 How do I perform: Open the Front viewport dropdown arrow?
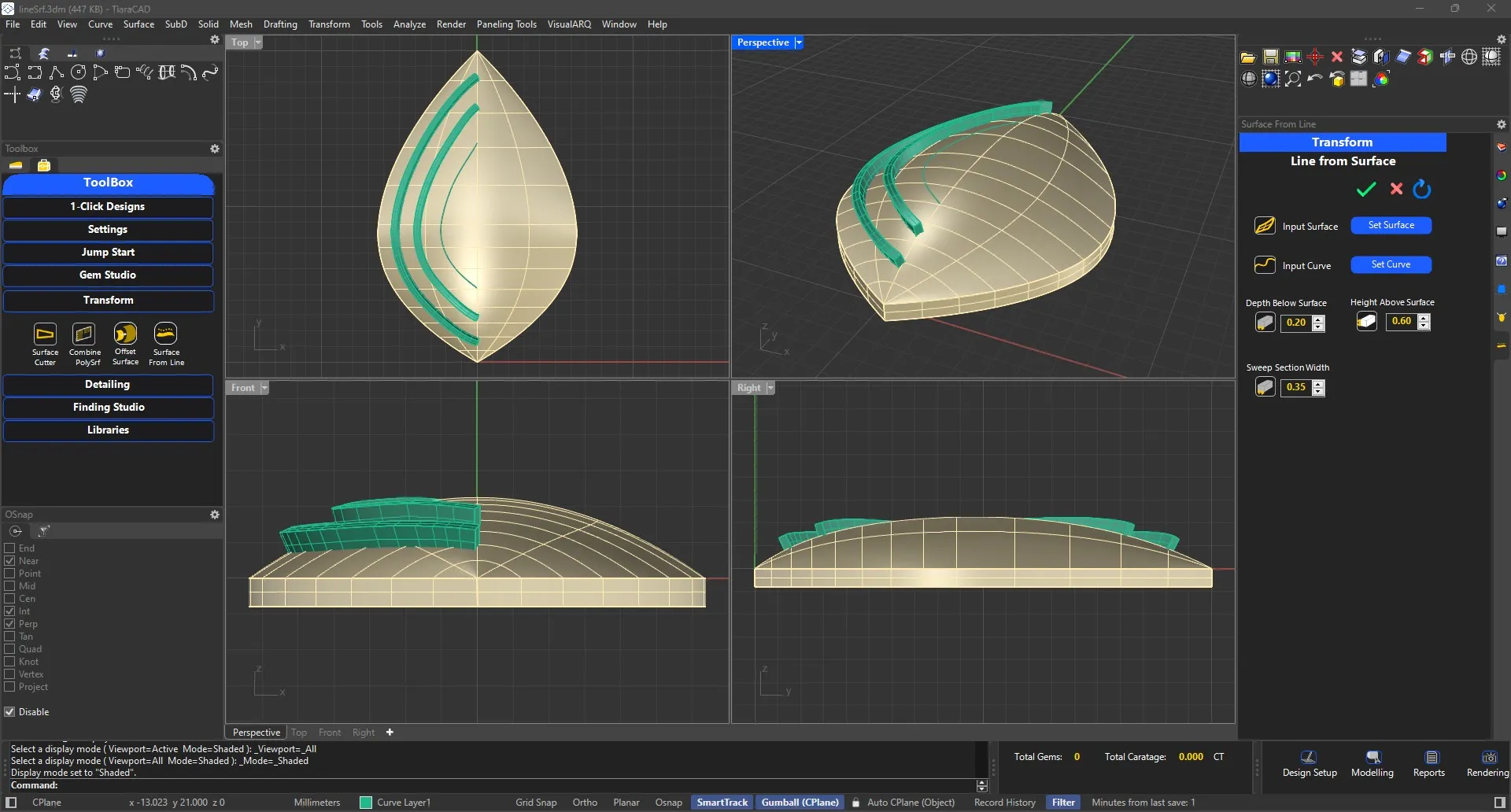click(x=264, y=388)
